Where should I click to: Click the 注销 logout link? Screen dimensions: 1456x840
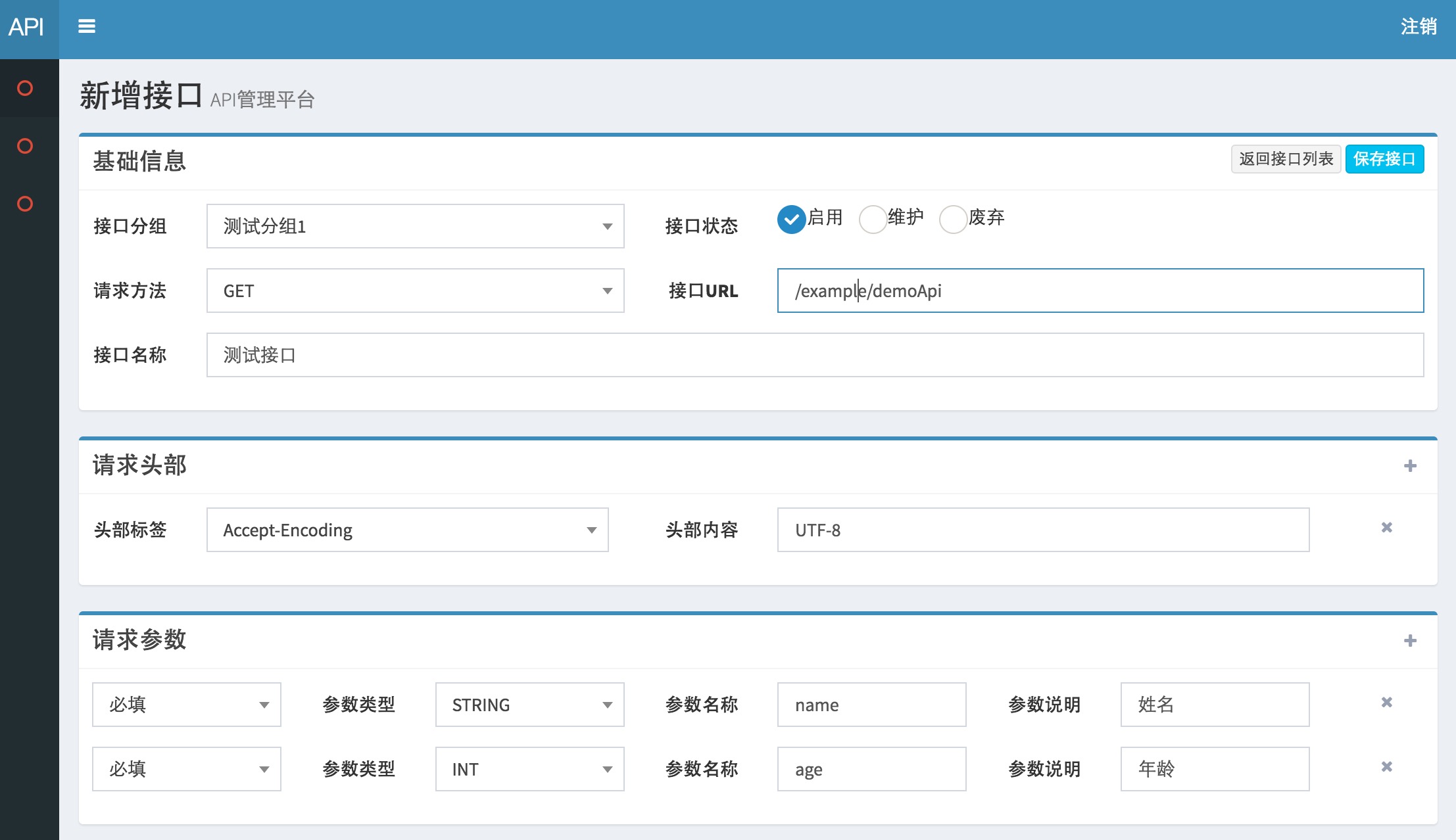tap(1419, 26)
